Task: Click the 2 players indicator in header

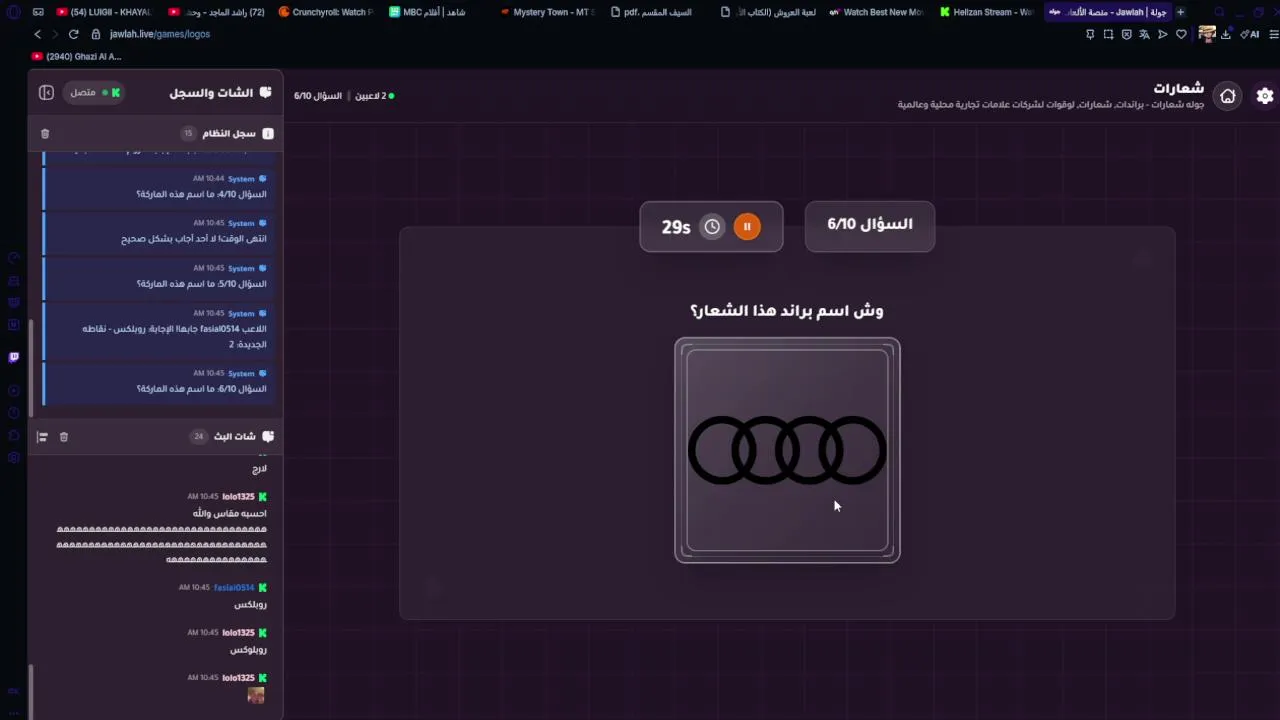Action: coord(374,96)
